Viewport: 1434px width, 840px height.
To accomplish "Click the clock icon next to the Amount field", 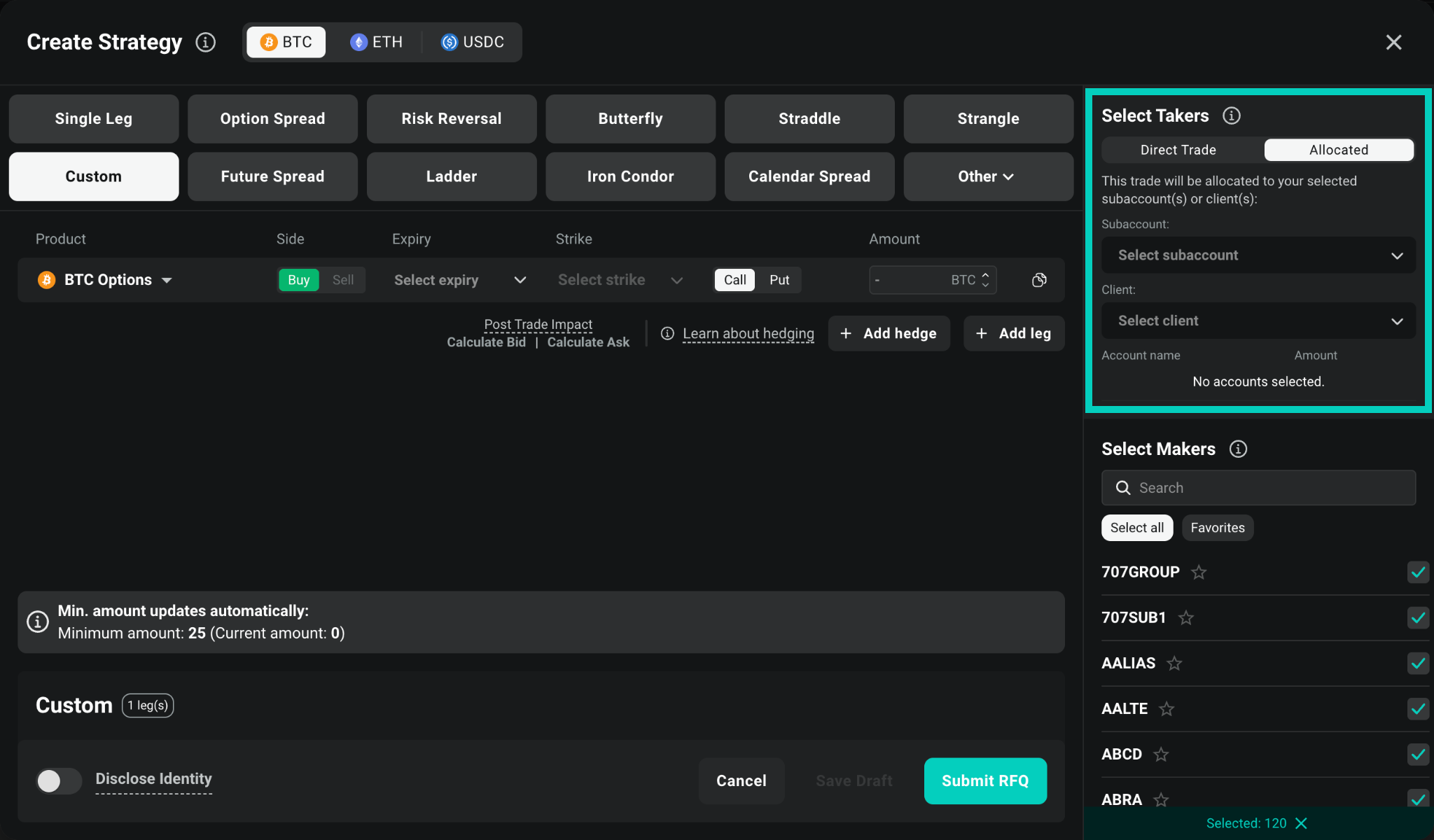I will pos(1038,279).
